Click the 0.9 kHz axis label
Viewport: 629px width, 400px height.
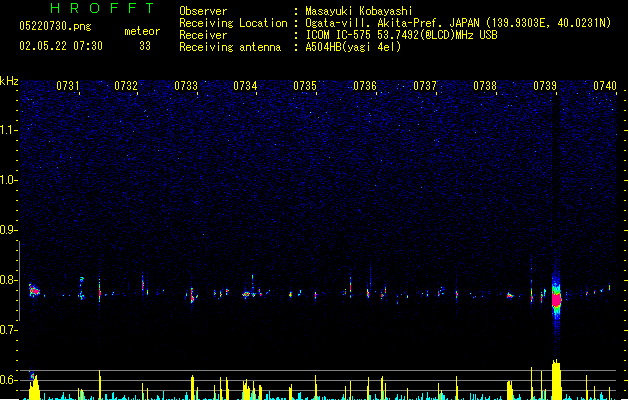coord(8,230)
